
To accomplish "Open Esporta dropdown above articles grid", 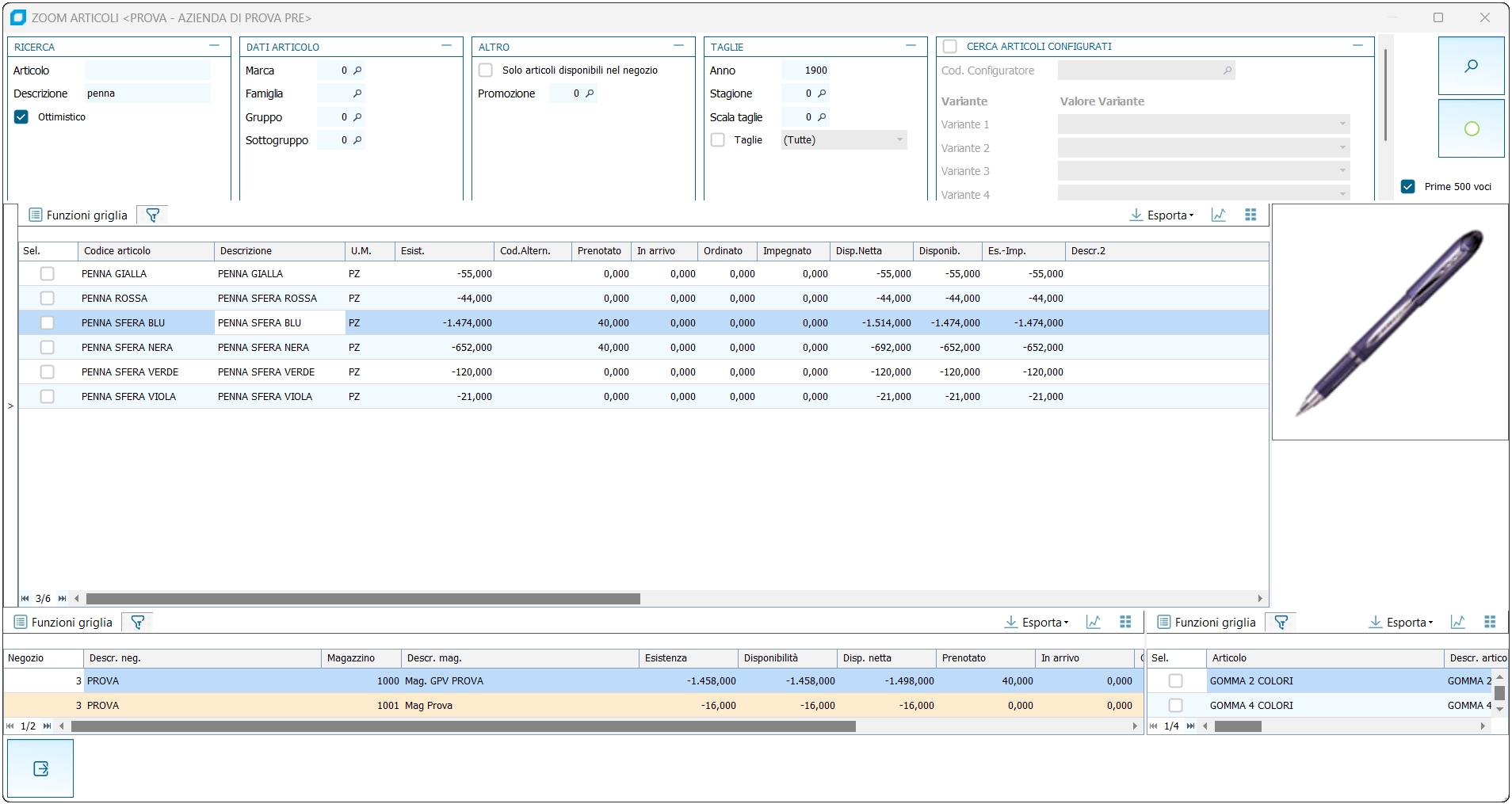I will [x=1162, y=215].
